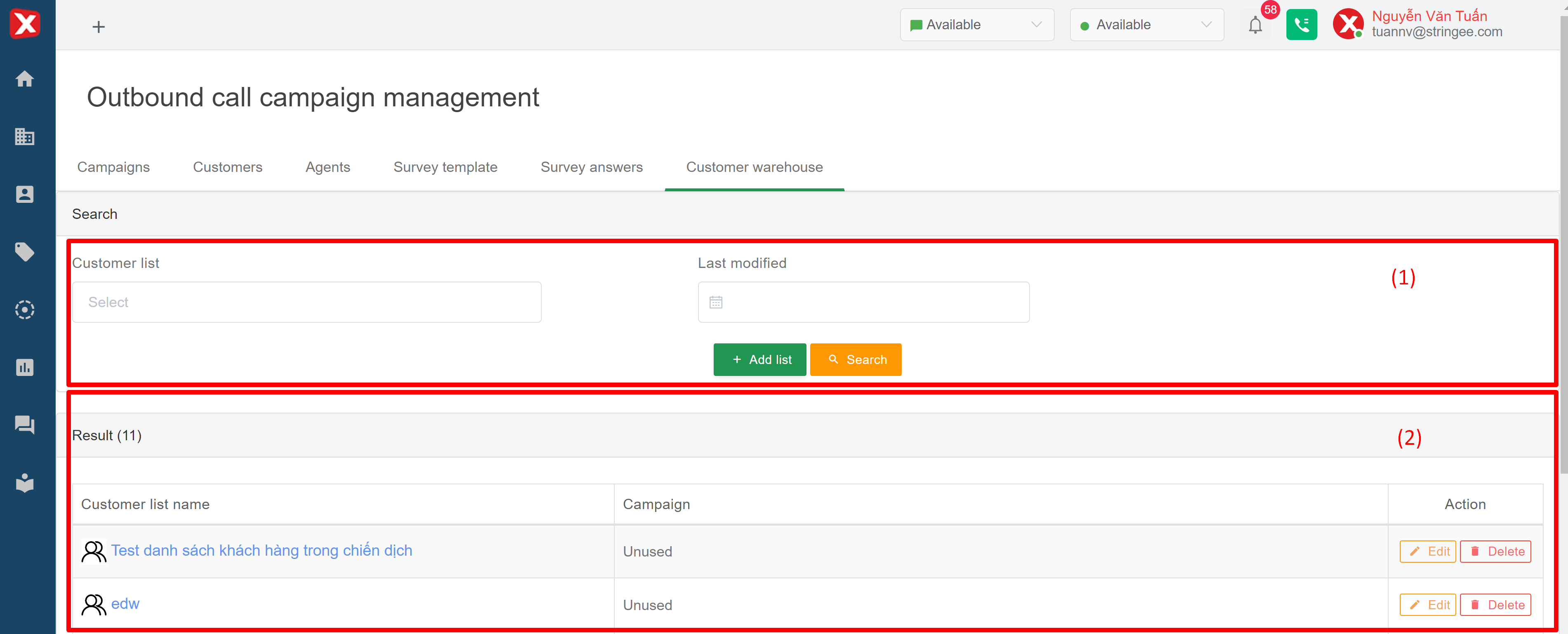
Task: Open the home icon in the sidebar
Action: [x=24, y=79]
